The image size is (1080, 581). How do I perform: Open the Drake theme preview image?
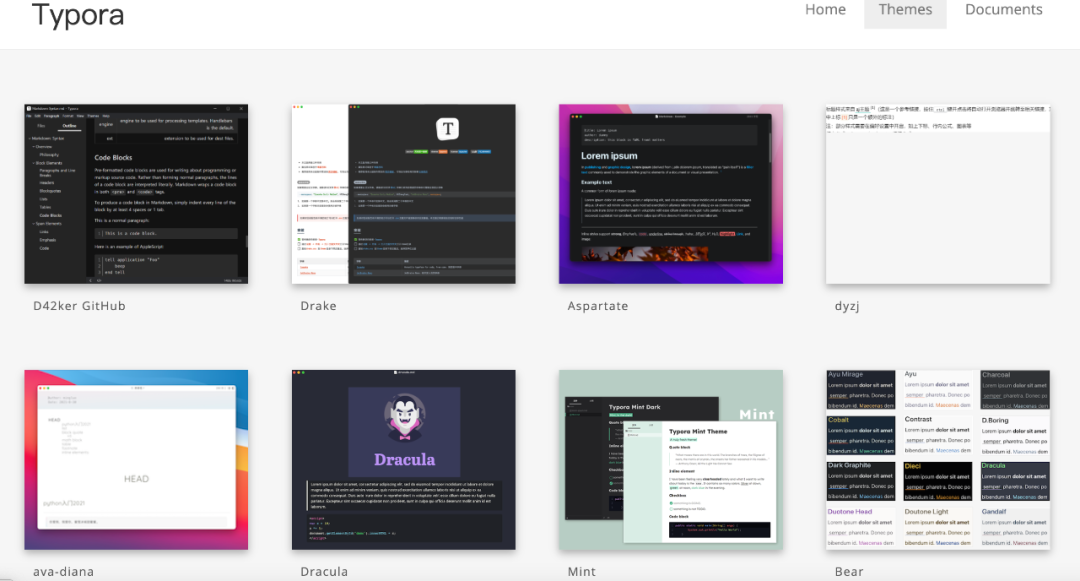404,194
